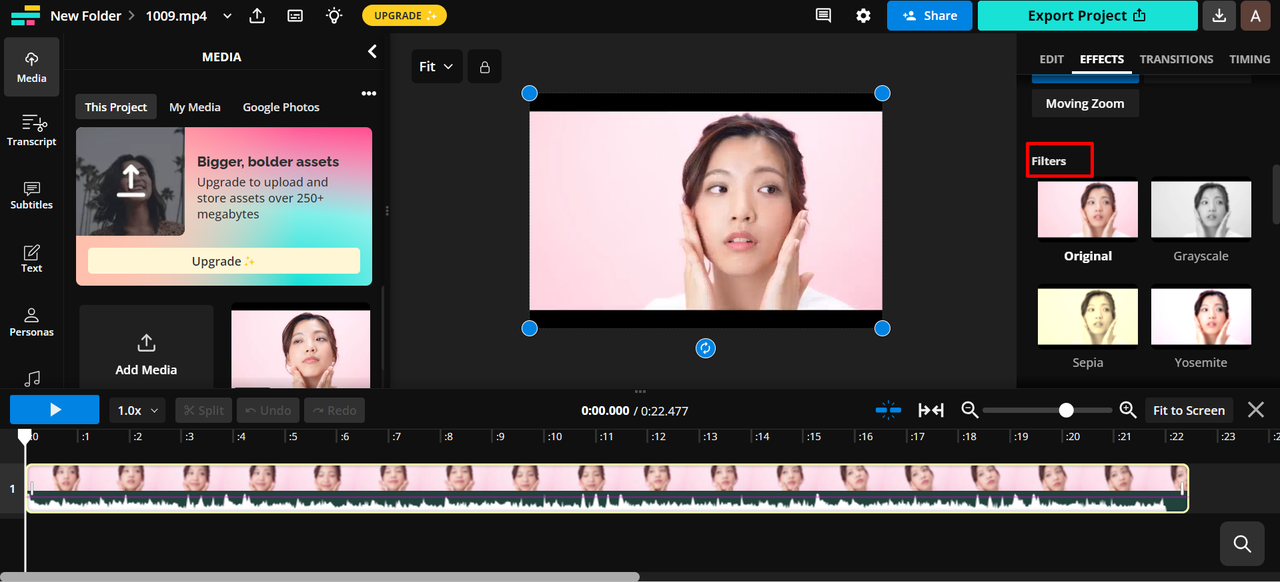The width and height of the screenshot is (1280, 582).
Task: Open the Fit canvas zoom dropdown
Action: [436, 67]
